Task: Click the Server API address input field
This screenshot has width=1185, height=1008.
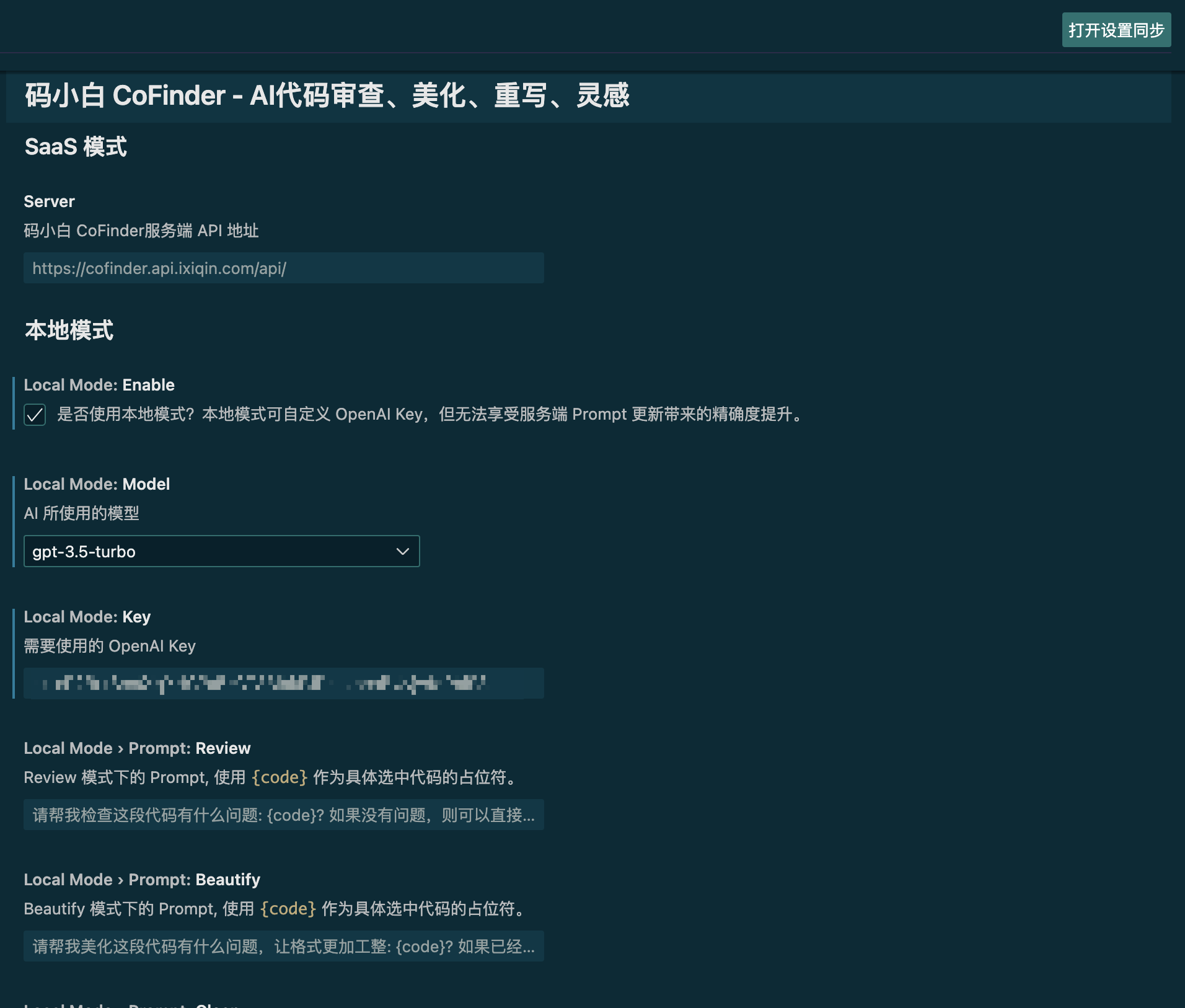Action: click(284, 268)
